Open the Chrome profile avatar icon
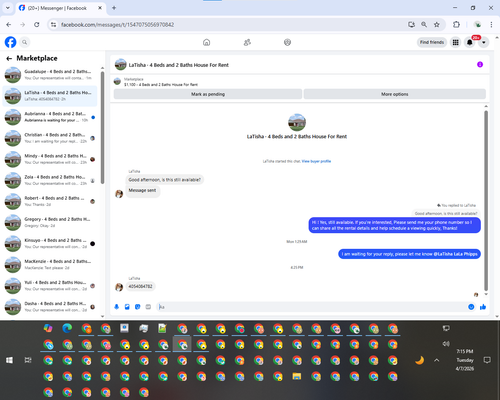500x400 pixels. click(478, 24)
